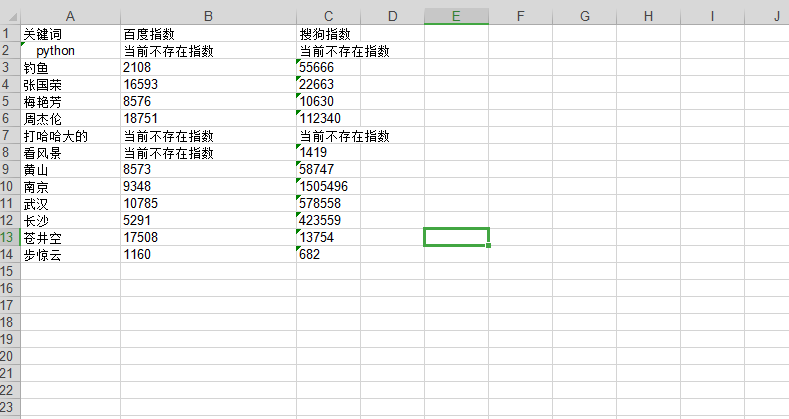This screenshot has height=419, width=789.
Task: Click Sogou index value 112340
Action: coord(329,119)
